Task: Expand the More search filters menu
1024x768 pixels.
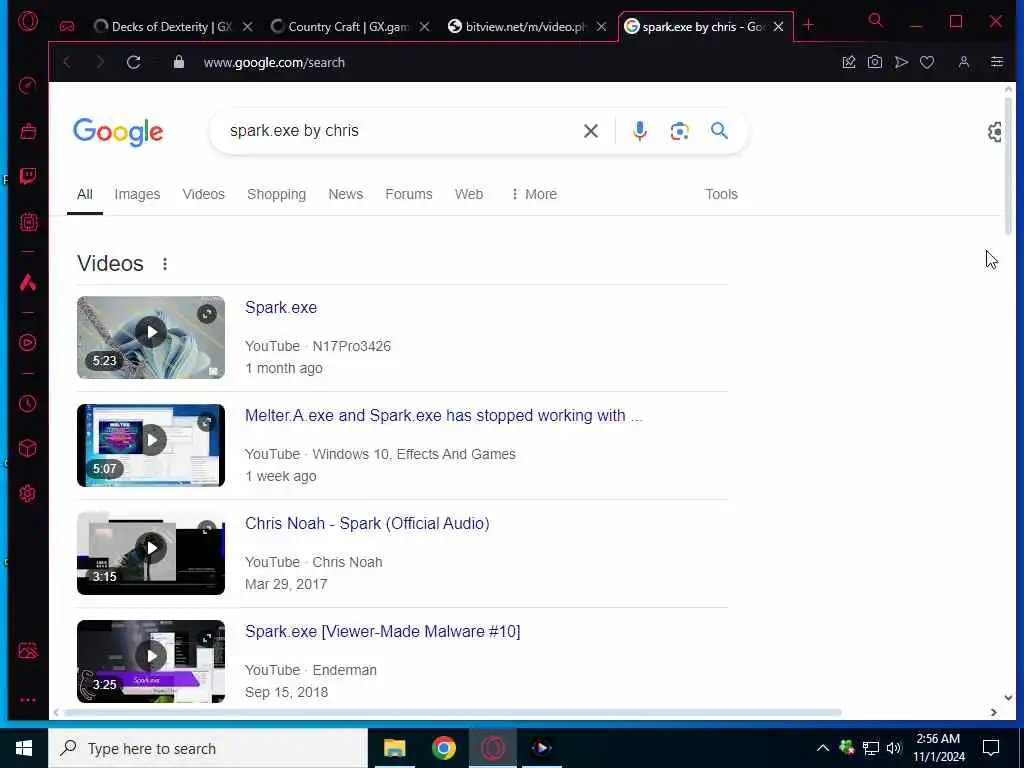Action: (x=534, y=194)
